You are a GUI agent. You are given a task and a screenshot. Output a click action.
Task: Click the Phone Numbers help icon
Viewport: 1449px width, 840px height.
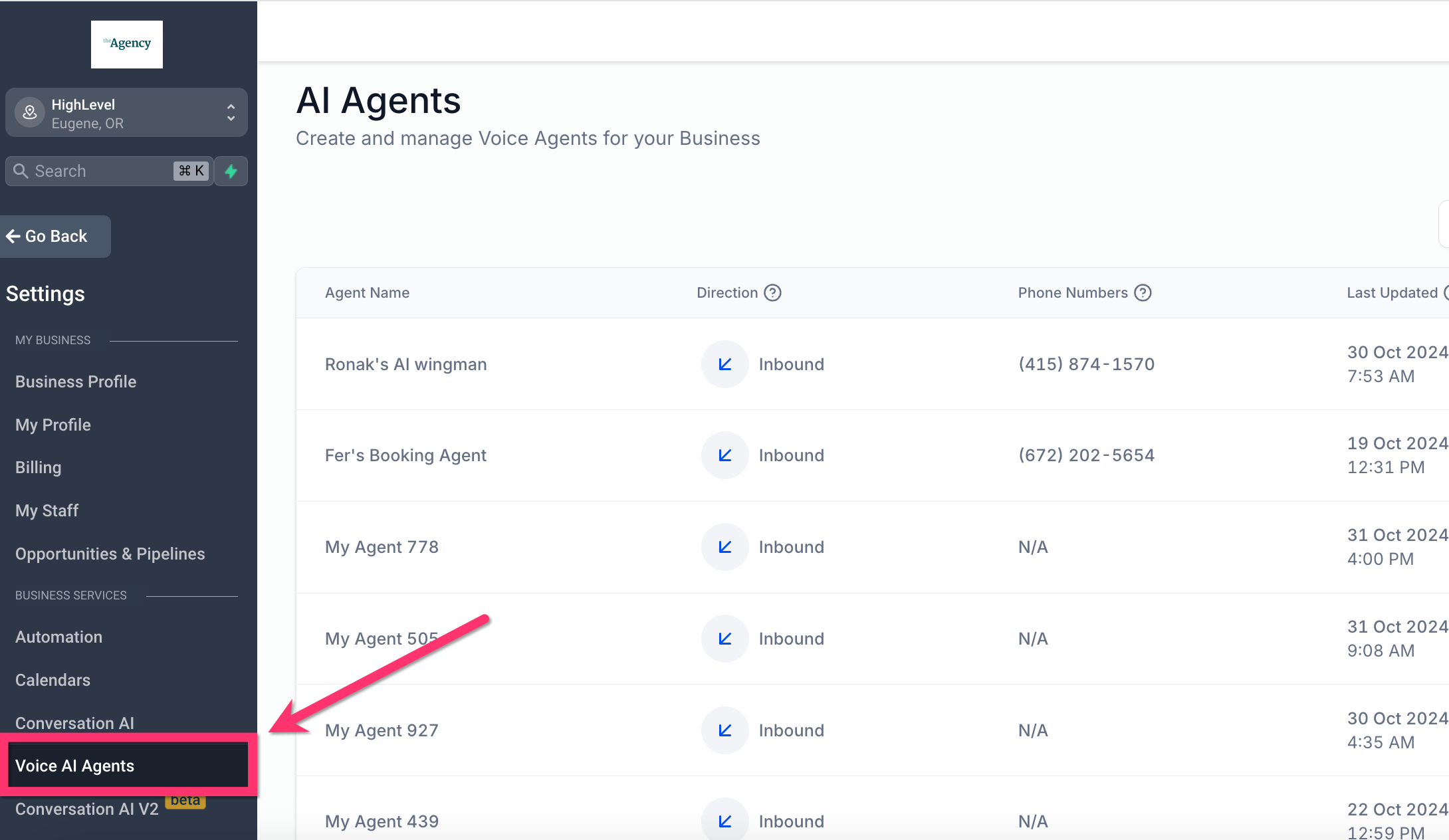[1143, 293]
